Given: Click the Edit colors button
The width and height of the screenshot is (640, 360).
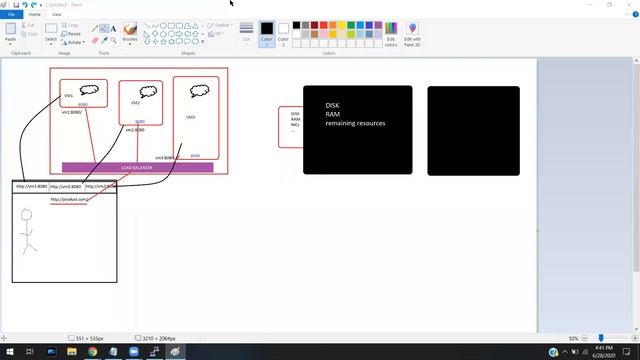Looking at the screenshot, I should tap(391, 34).
